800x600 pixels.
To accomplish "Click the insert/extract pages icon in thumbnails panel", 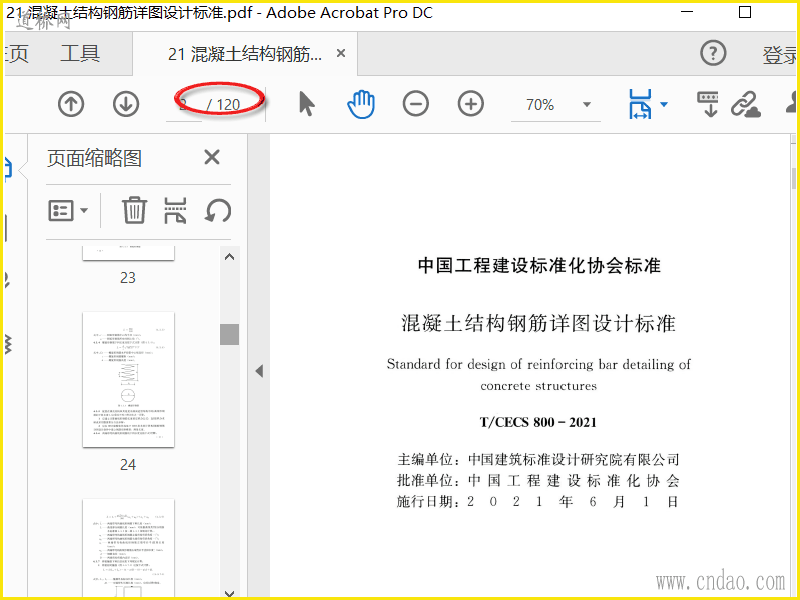I will point(175,210).
